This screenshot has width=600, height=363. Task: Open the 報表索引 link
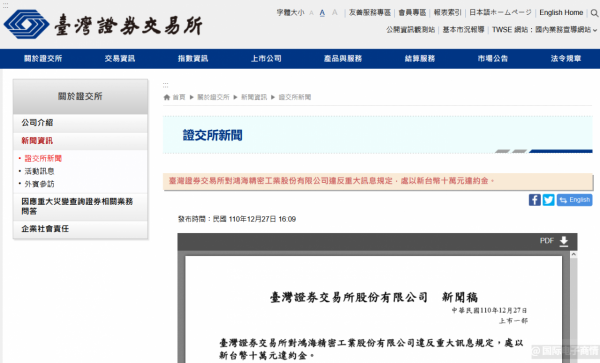pos(447,13)
